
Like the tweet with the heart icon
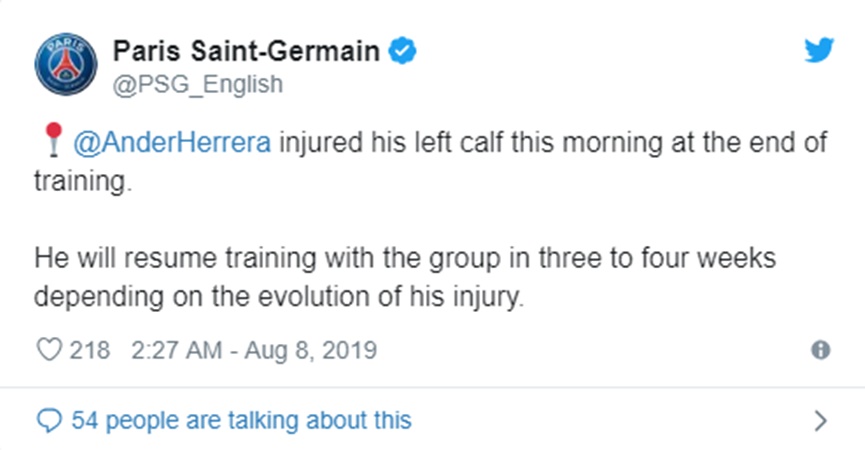click(48, 350)
